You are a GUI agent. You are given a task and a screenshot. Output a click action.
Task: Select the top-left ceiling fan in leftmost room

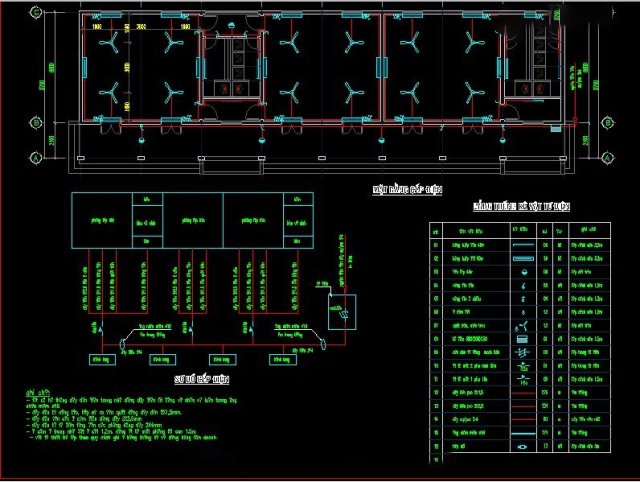point(110,43)
